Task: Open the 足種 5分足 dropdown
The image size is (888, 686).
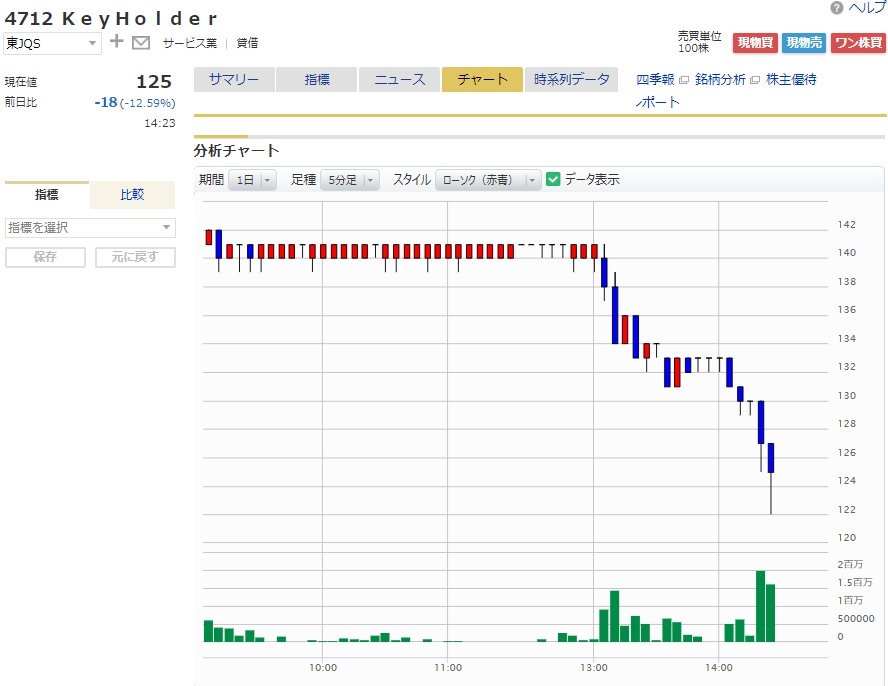Action: click(349, 180)
